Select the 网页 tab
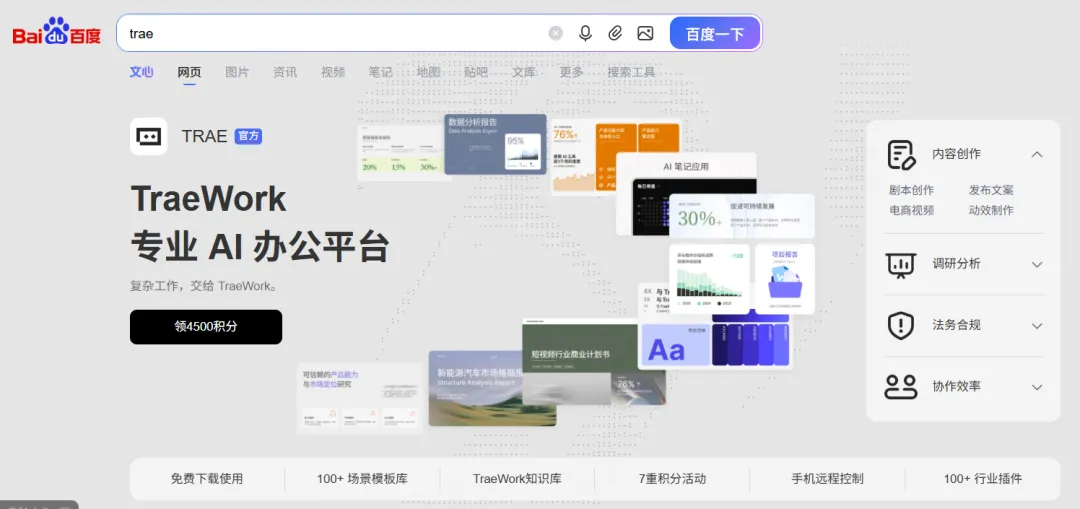The height and width of the screenshot is (509, 1080). click(x=189, y=72)
